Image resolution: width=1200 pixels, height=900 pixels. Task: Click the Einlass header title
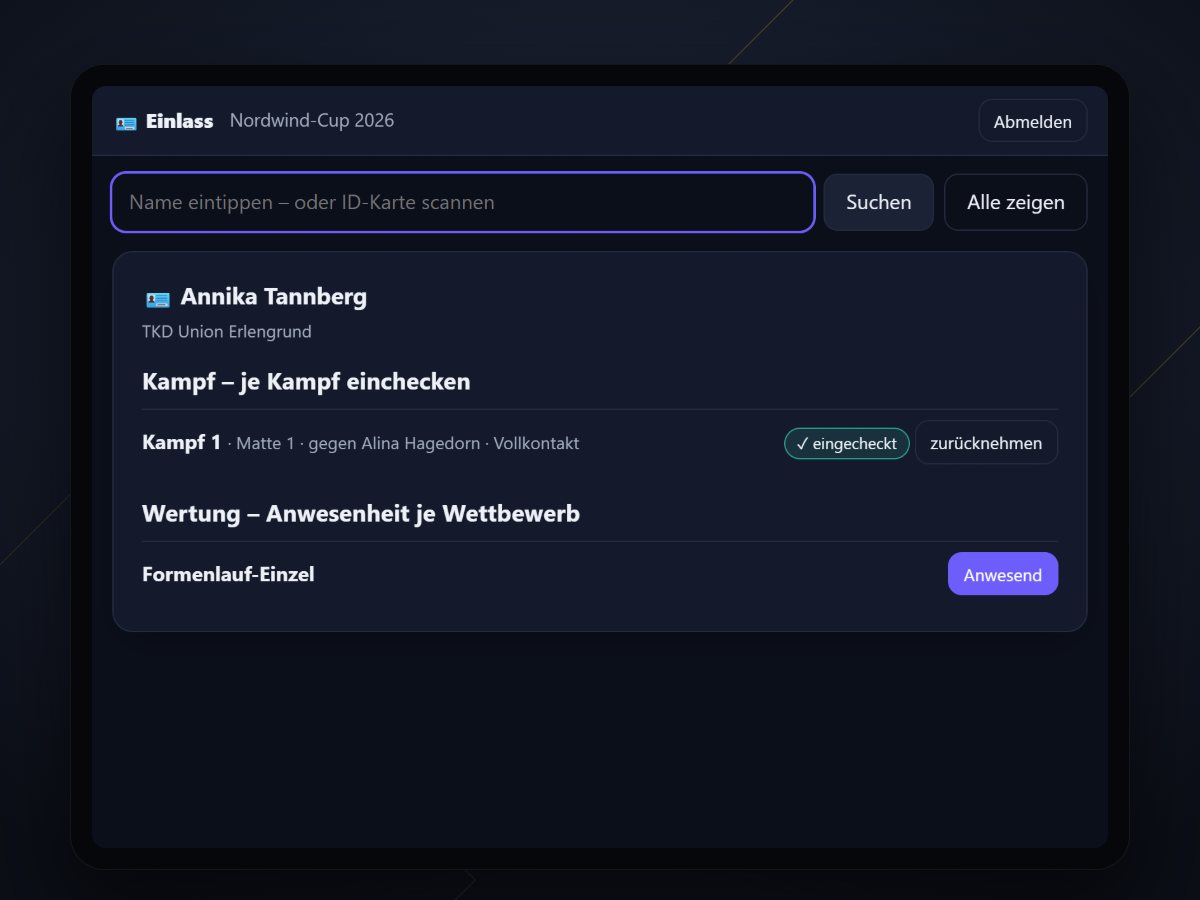point(180,121)
